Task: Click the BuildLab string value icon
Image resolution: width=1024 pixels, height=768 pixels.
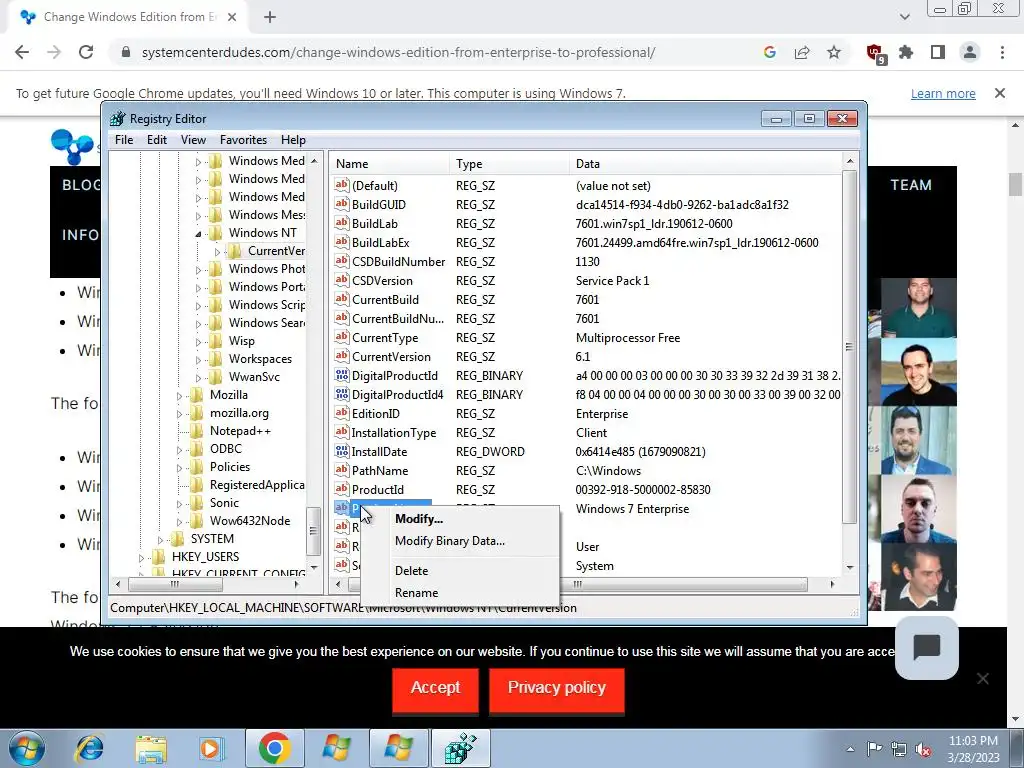Action: pos(342,223)
